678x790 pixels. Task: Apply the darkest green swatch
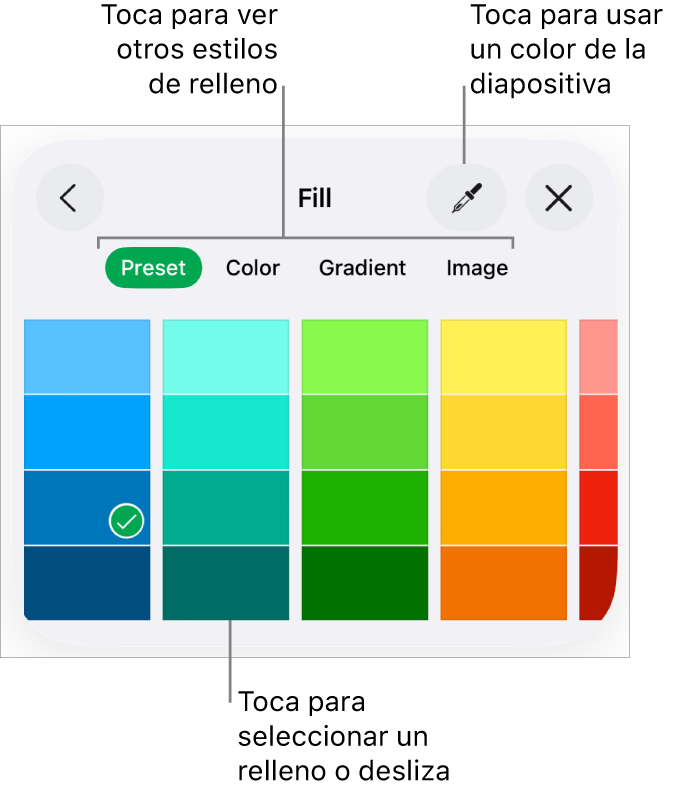click(x=365, y=583)
